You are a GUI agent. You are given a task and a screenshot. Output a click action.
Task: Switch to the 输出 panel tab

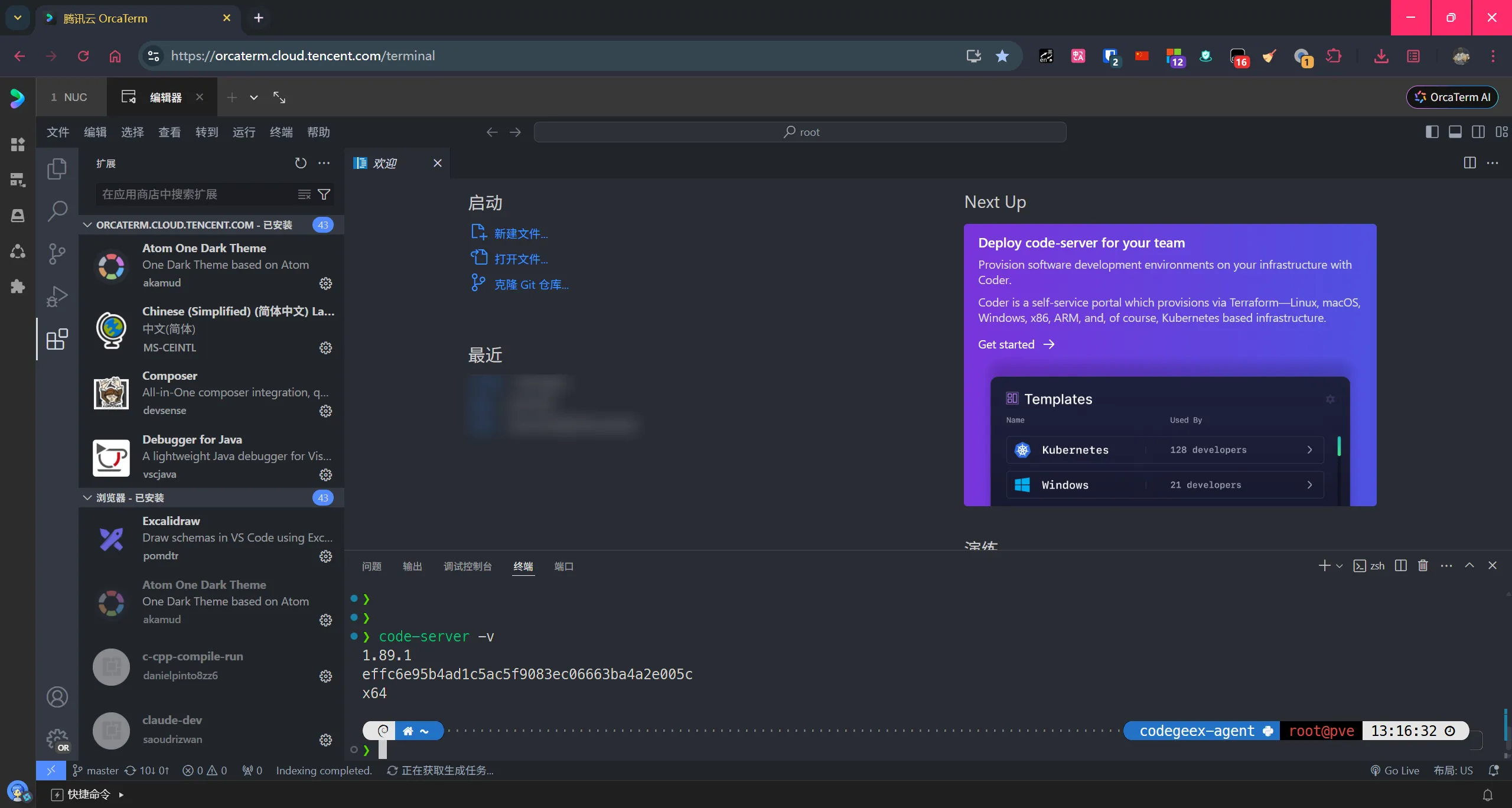[412, 566]
